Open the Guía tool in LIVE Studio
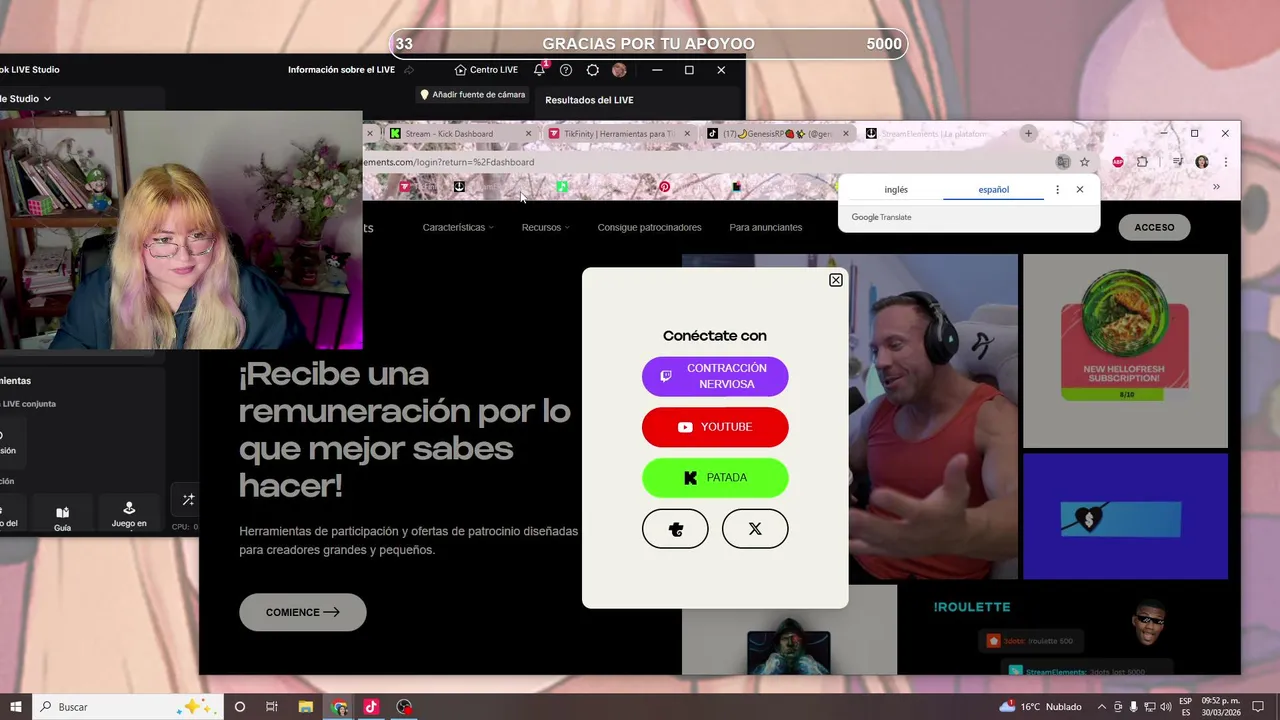The image size is (1280, 720). click(x=62, y=517)
